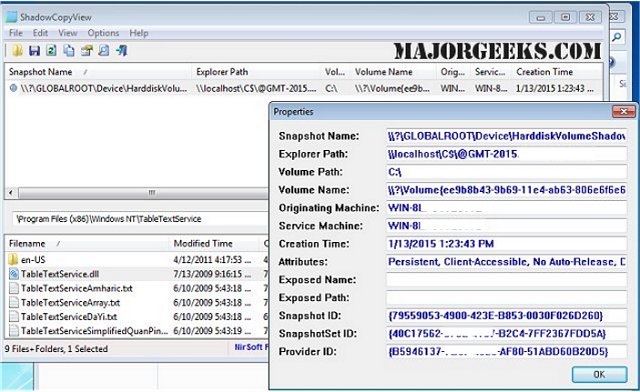The image size is (640, 392).
Task: Select the TableTextServiceSimplifiedQuanPin filename
Action: click(x=94, y=331)
